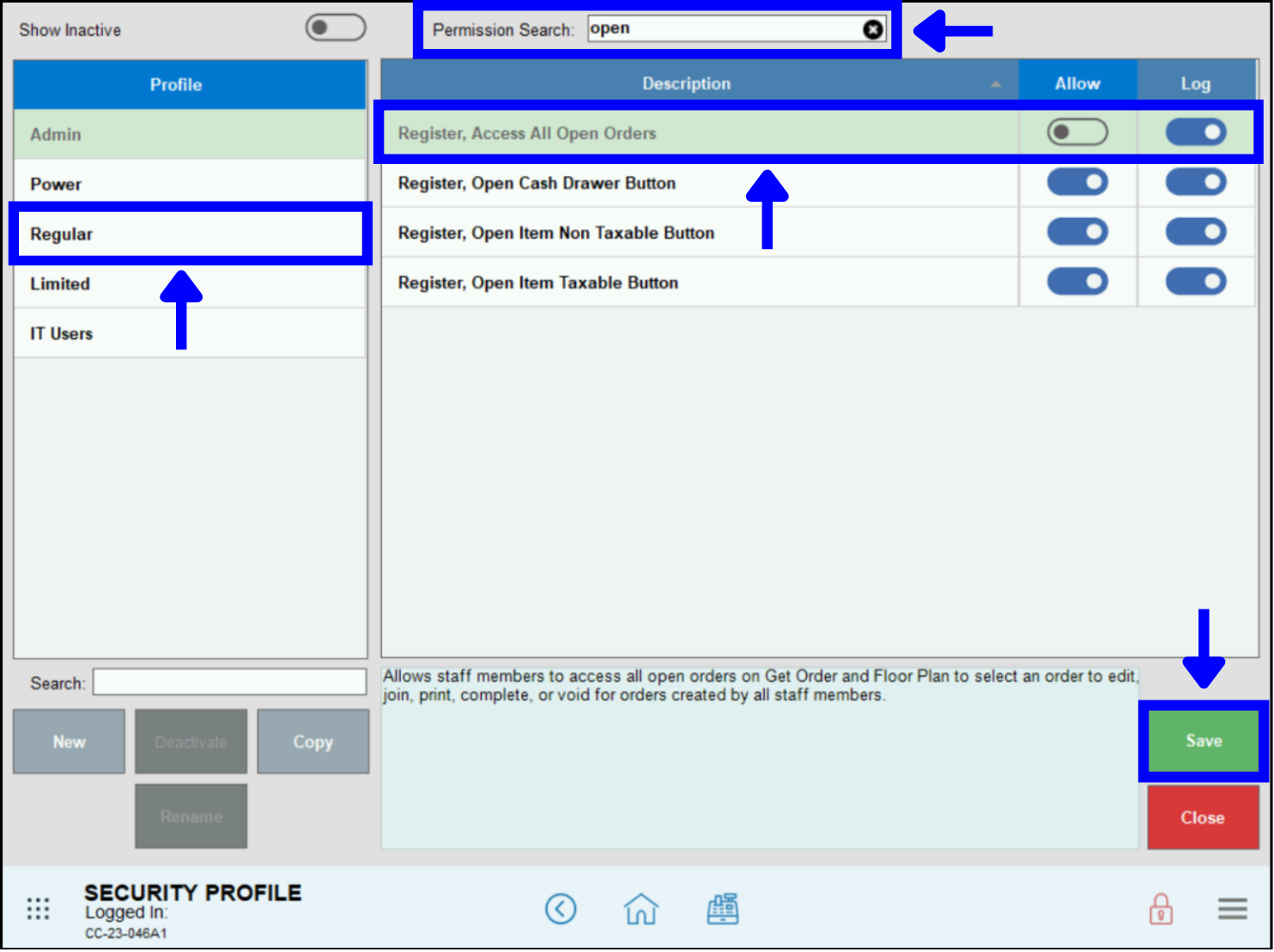Screen dimensions: 1274x952
Task: Save the security profile changes
Action: (1202, 741)
